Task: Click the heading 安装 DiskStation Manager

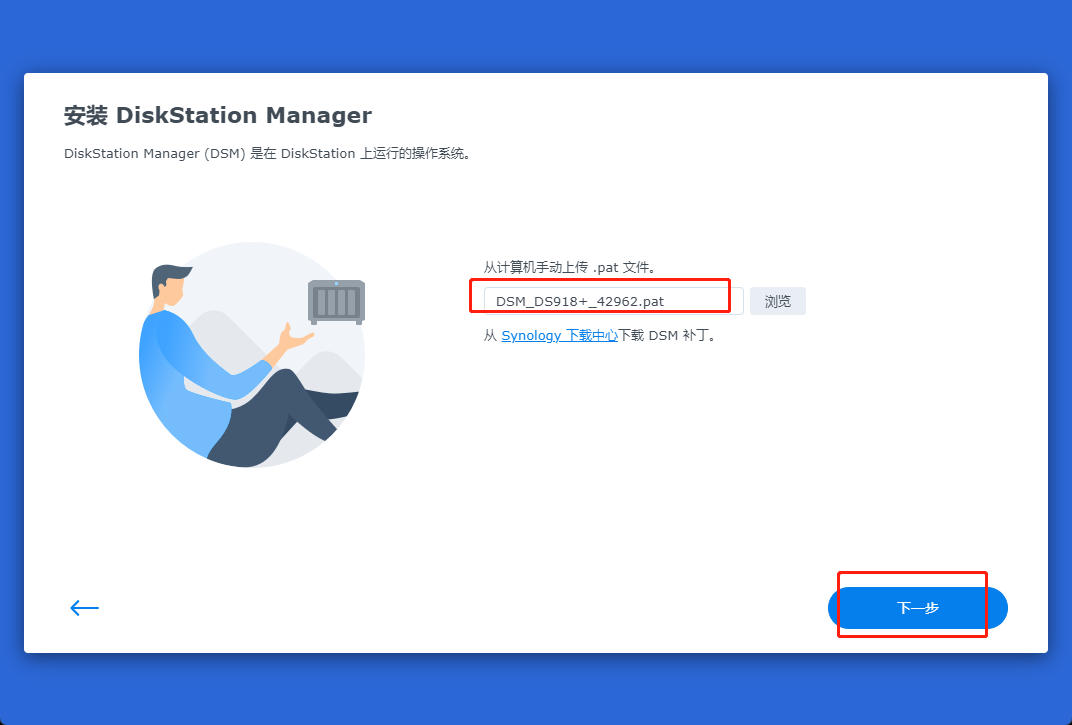Action: [x=217, y=116]
